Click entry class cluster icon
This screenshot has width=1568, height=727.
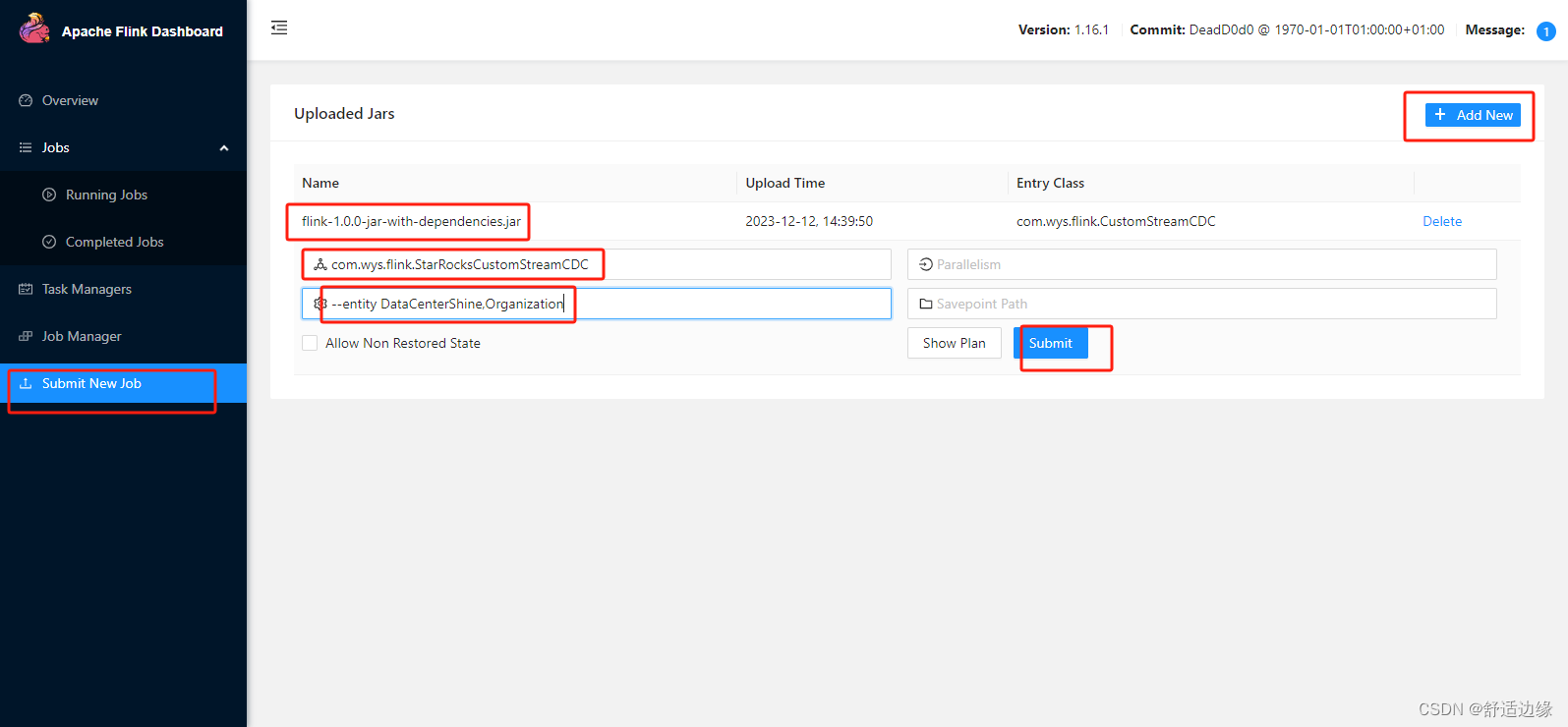tap(320, 264)
